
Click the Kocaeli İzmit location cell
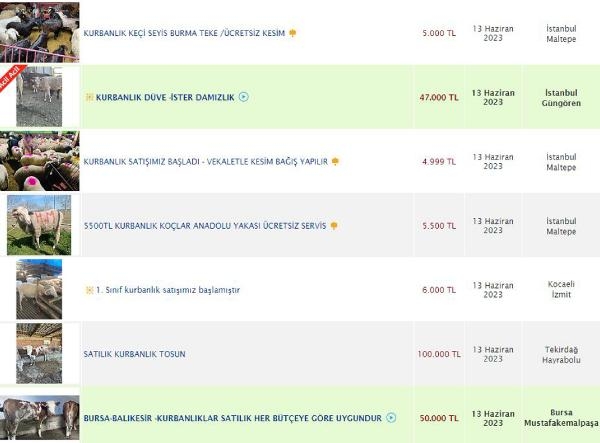pos(561,290)
